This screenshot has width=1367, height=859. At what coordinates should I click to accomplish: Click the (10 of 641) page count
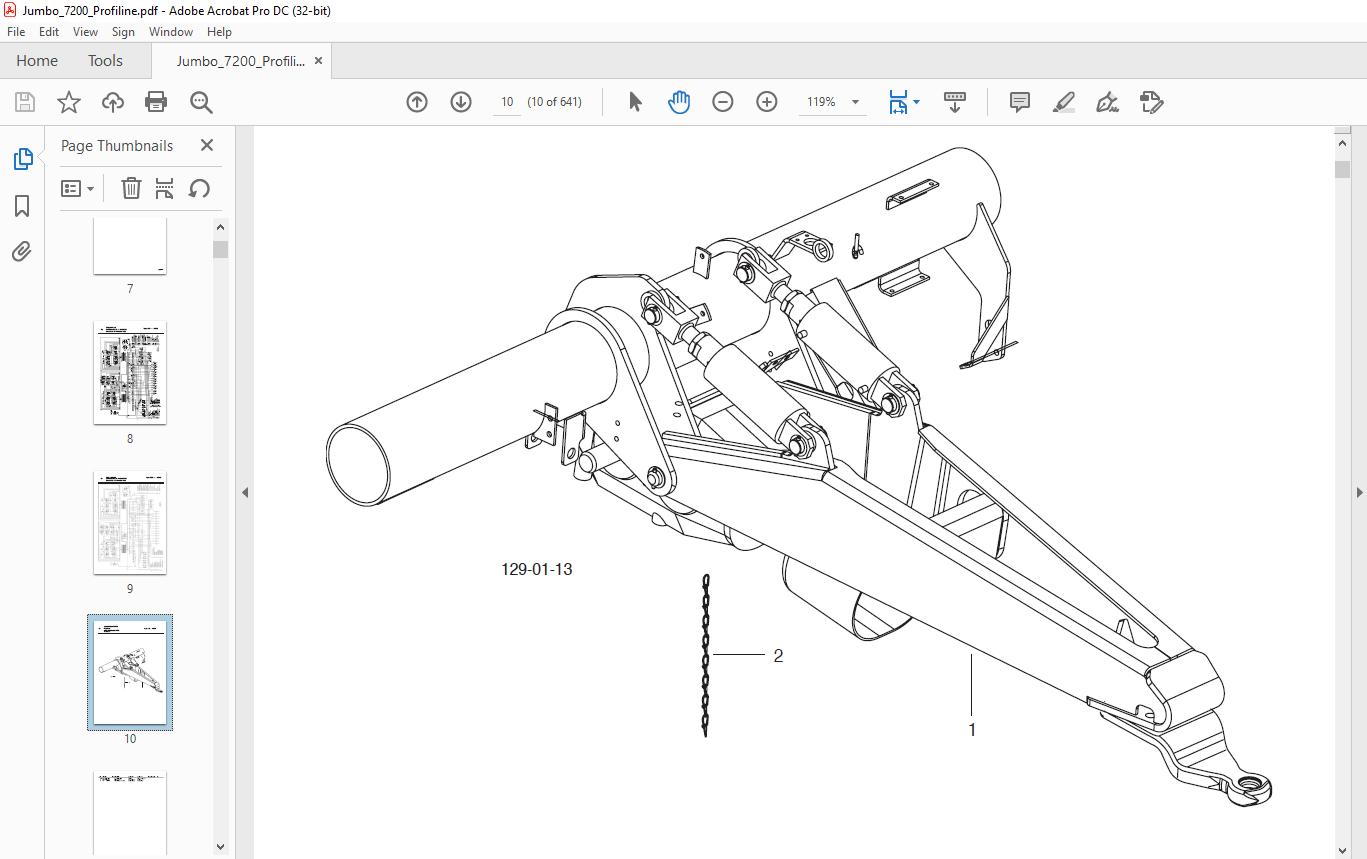(555, 102)
